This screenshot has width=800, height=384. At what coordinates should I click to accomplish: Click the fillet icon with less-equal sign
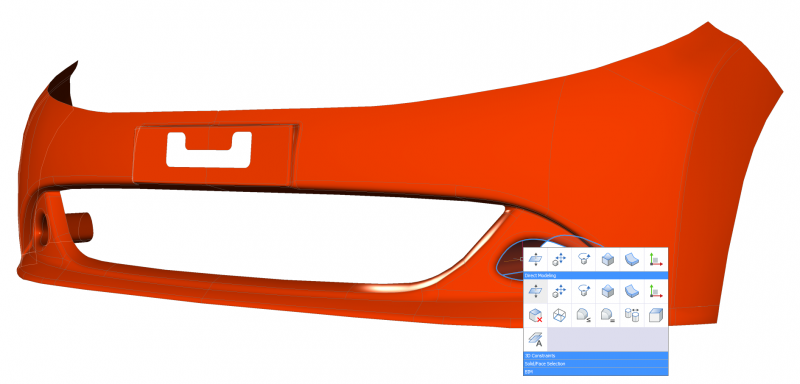tap(584, 315)
